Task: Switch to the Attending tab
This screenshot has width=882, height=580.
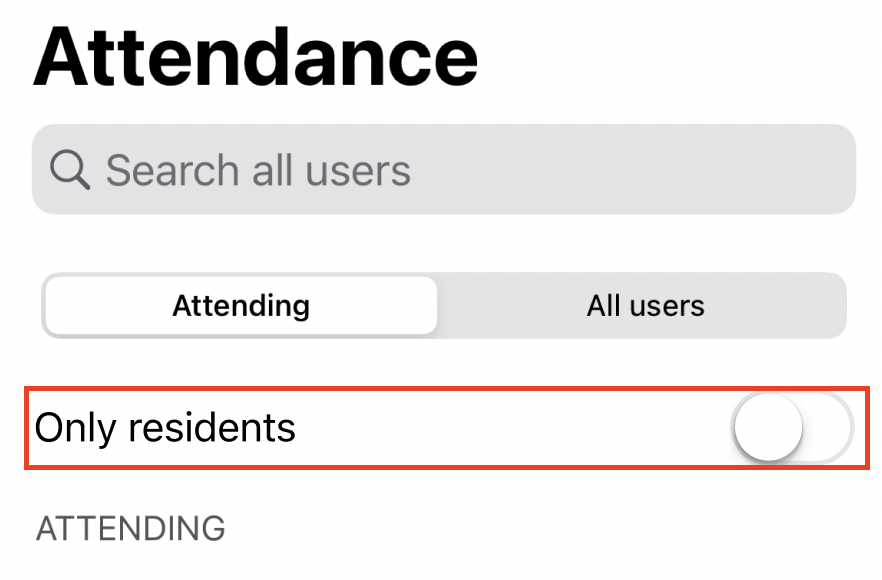Action: coord(241,305)
